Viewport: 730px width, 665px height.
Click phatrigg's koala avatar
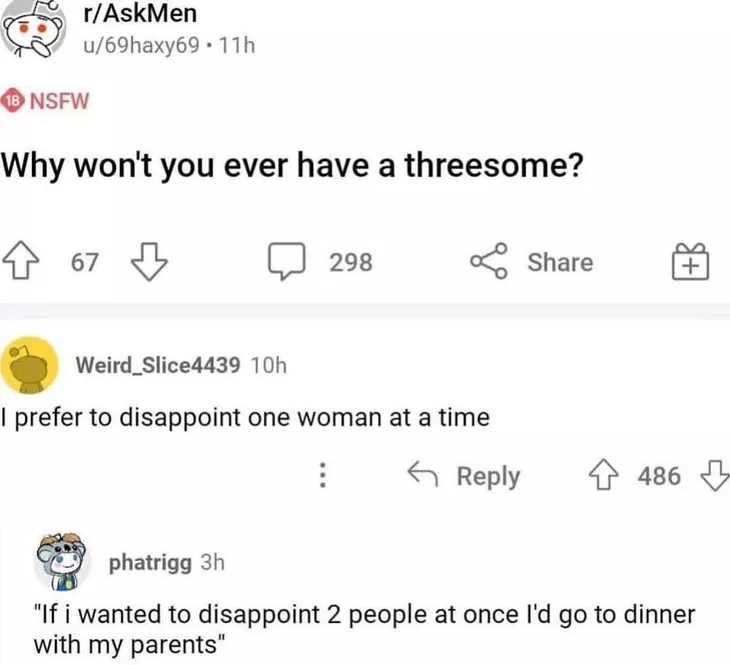pos(62,561)
